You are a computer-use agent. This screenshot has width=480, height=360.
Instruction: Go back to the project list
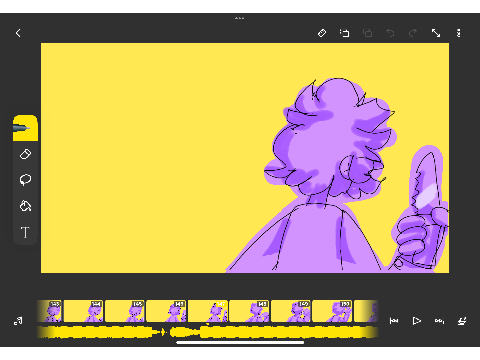pos(18,33)
